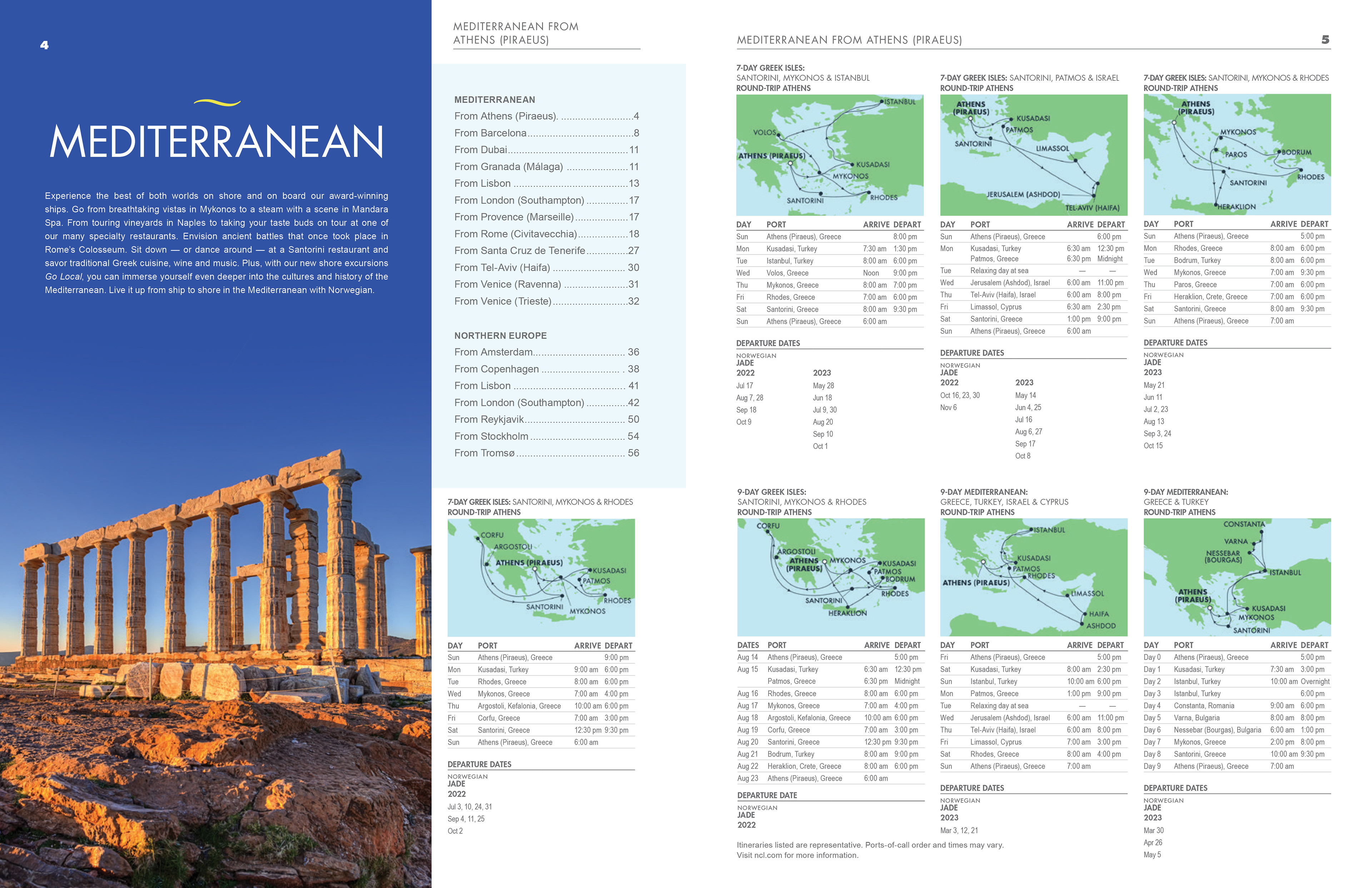Click the Limassol, Cyprus row departing 2:30 pm

(x=1033, y=307)
